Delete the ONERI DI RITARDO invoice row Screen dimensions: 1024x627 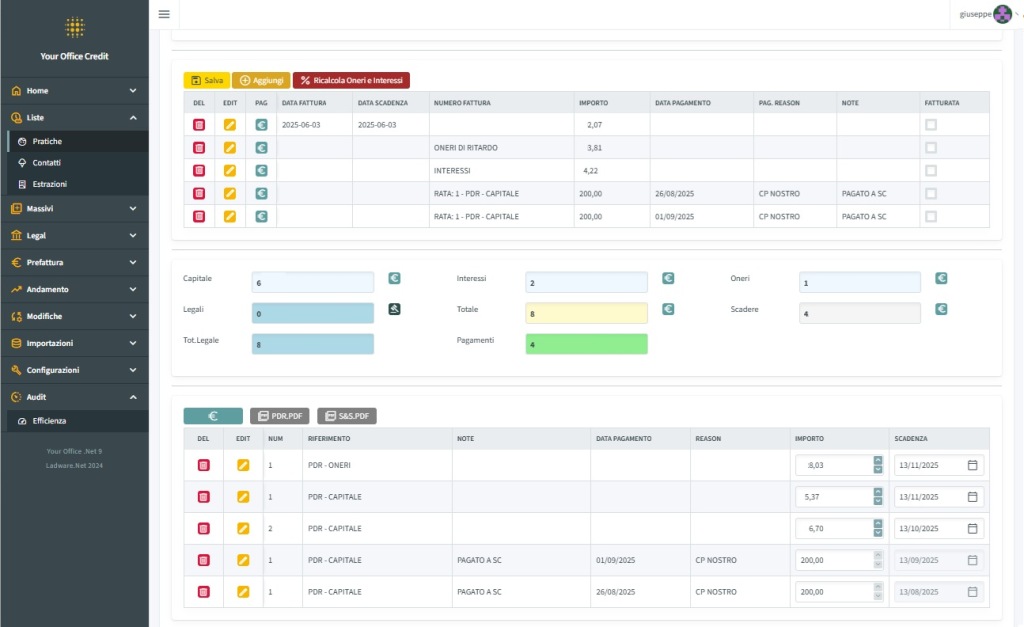coord(199,148)
